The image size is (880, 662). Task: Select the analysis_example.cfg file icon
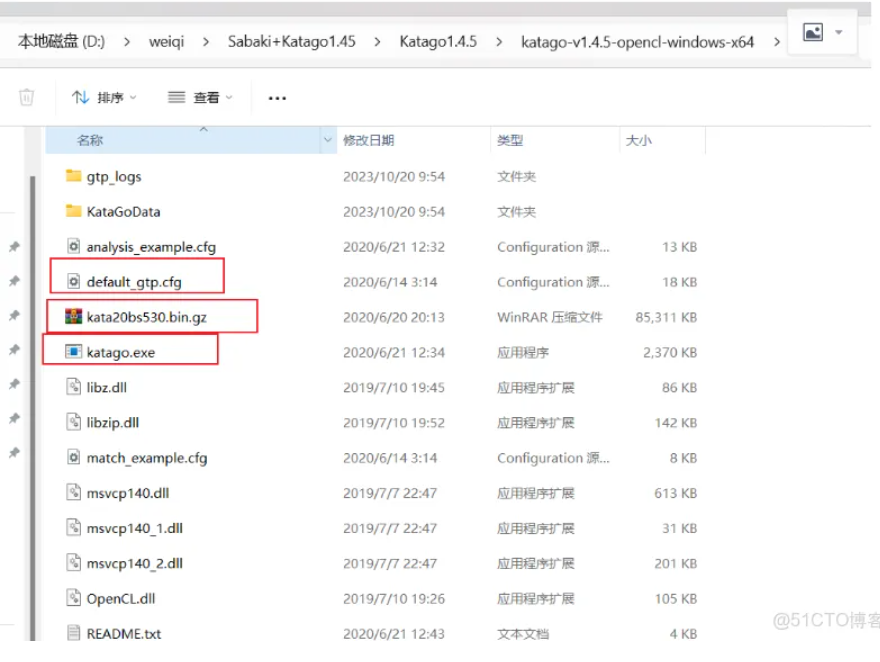tap(74, 246)
